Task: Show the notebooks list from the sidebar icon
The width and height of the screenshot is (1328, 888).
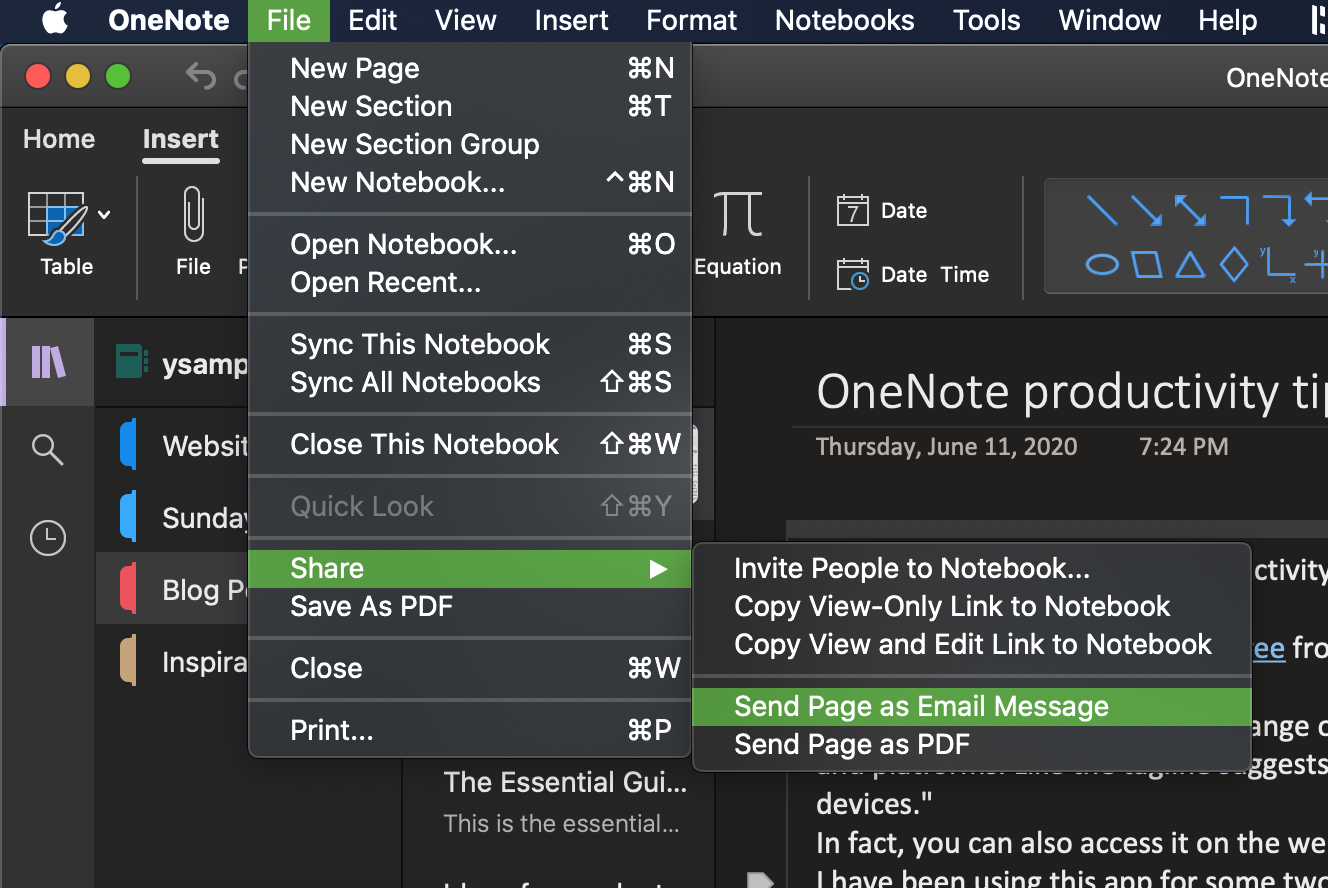Action: (x=48, y=362)
